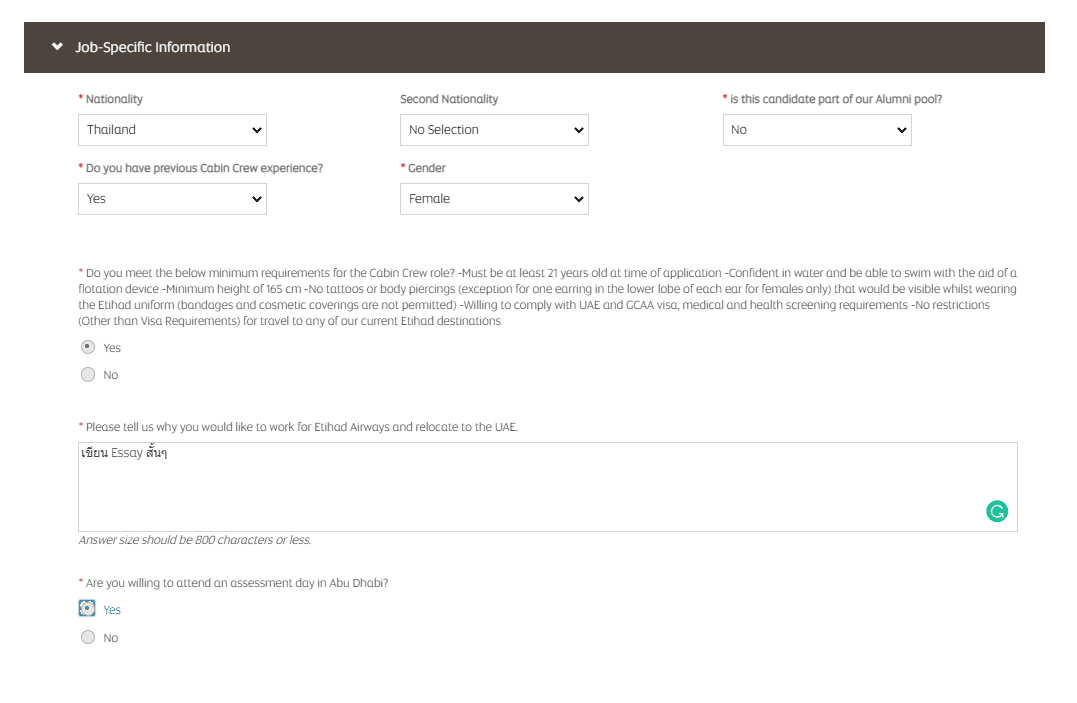1077x703 pixels.
Task: Click the 'why work for Etihad Airways' question
Action: point(302,427)
